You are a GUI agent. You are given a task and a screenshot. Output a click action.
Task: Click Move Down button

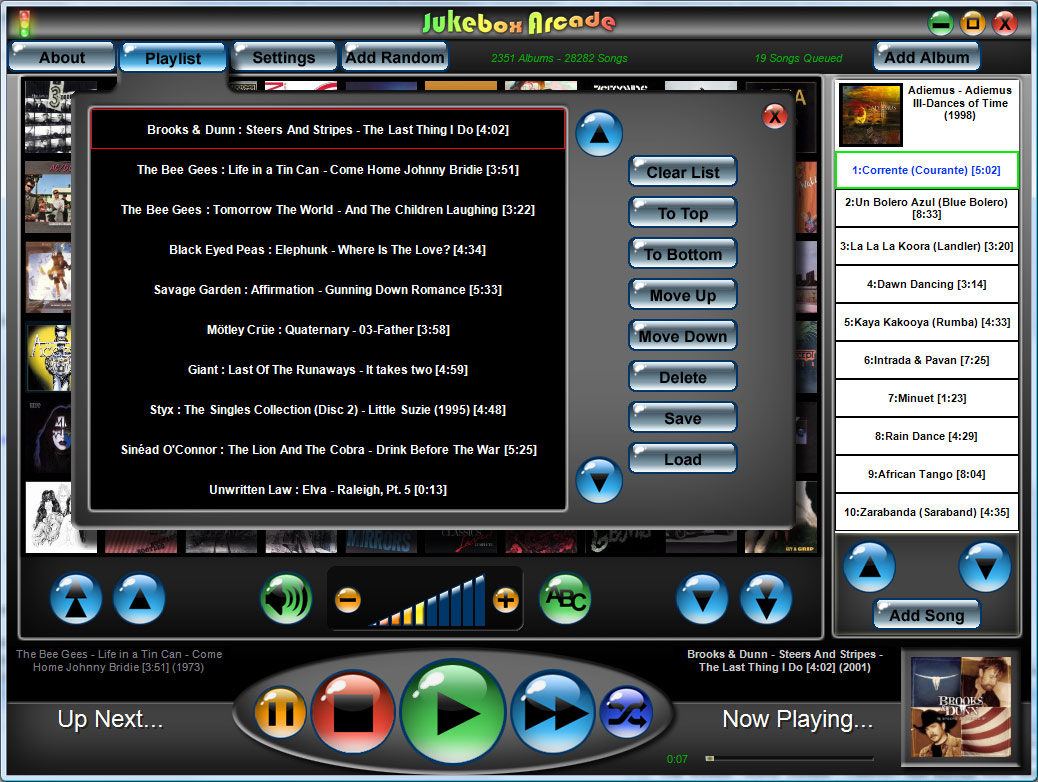click(x=683, y=336)
